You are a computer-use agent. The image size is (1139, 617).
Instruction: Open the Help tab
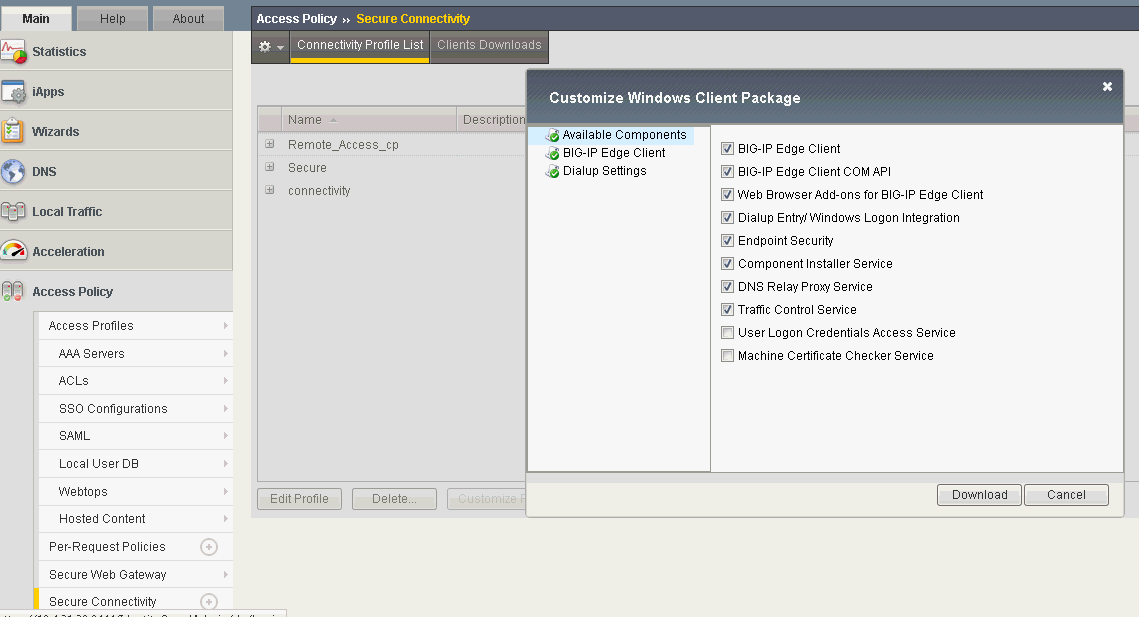pyautogui.click(x=113, y=18)
